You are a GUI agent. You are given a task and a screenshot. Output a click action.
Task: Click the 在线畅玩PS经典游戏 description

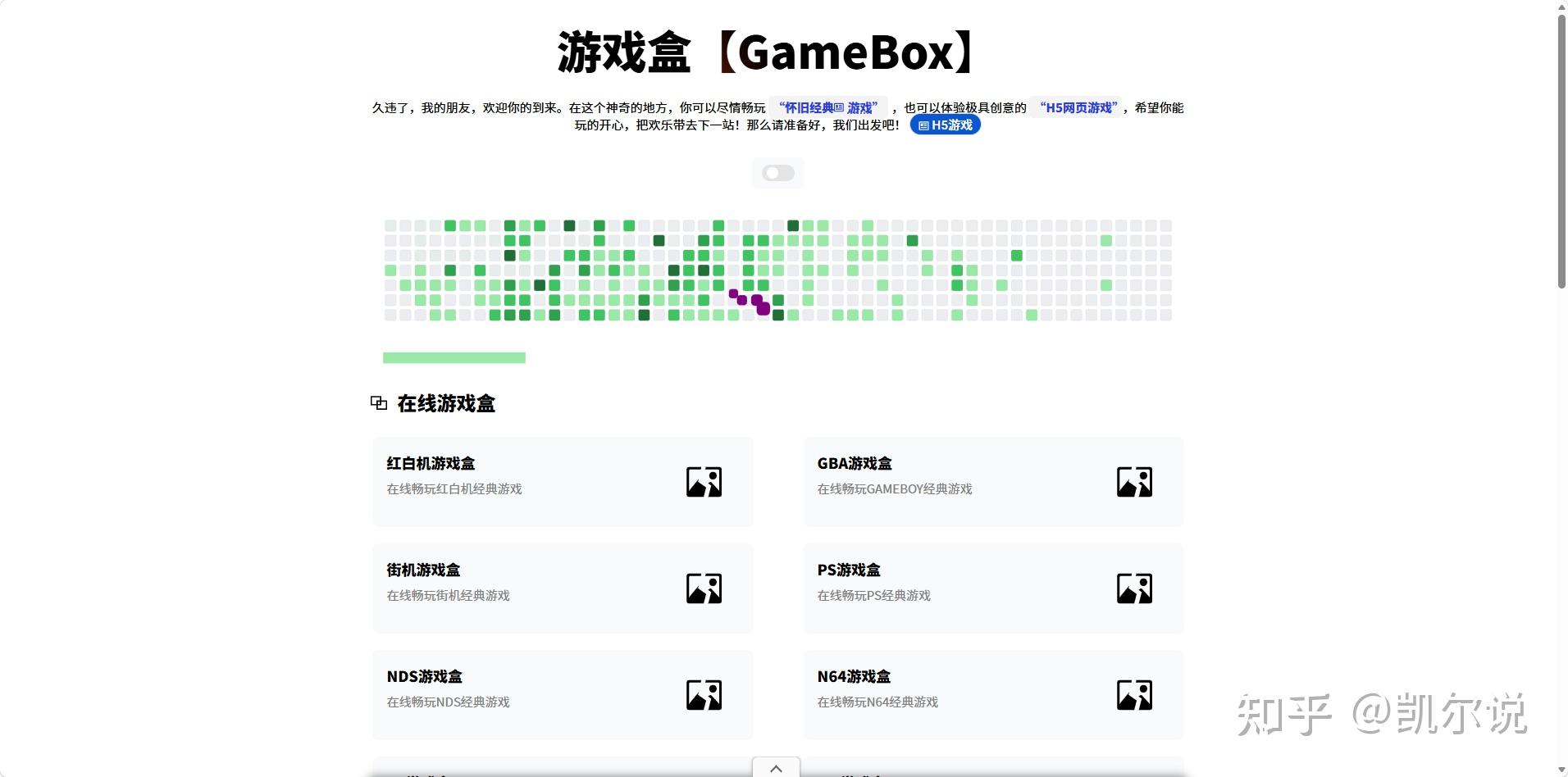(873, 595)
